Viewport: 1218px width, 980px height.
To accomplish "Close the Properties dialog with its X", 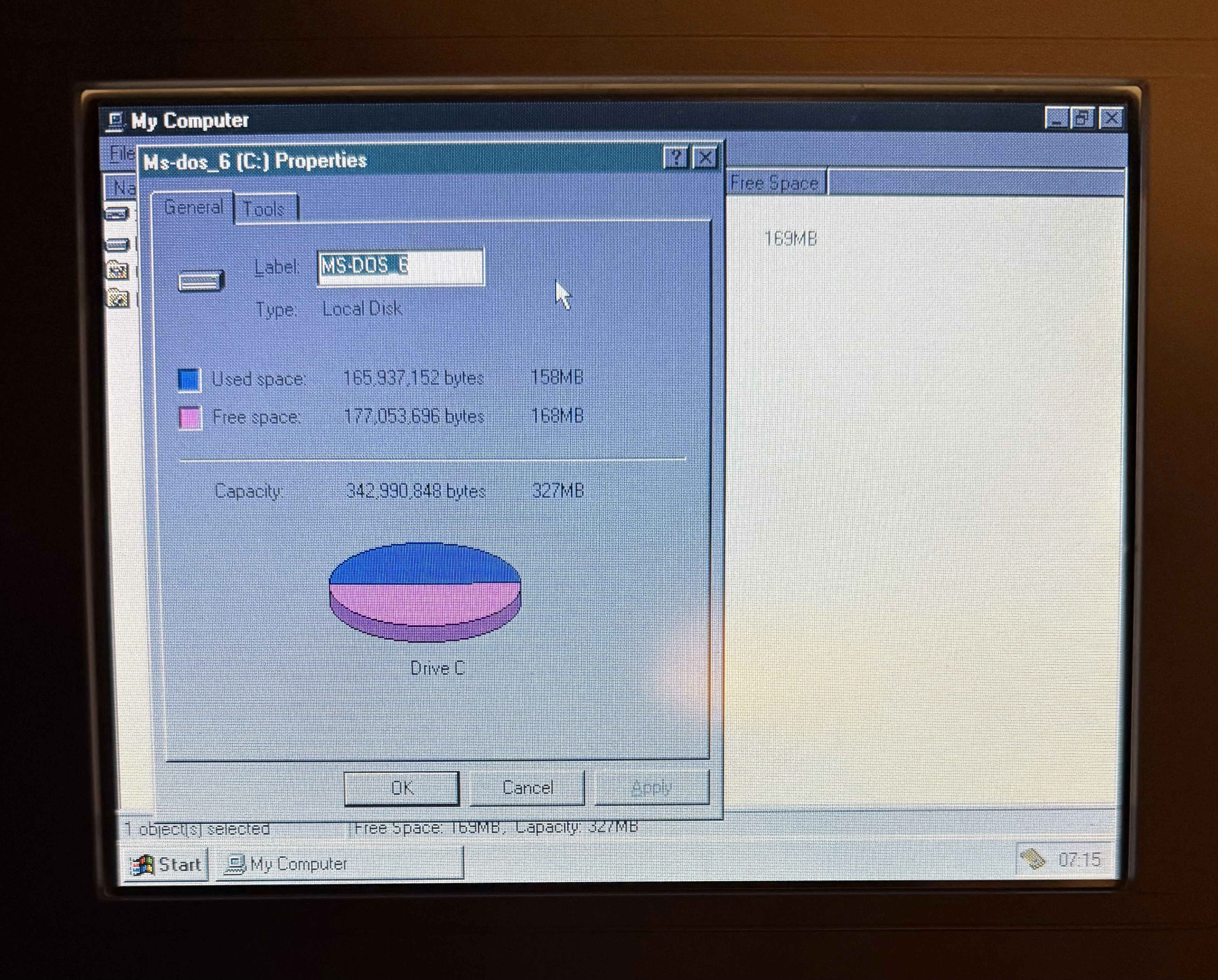I will [705, 158].
